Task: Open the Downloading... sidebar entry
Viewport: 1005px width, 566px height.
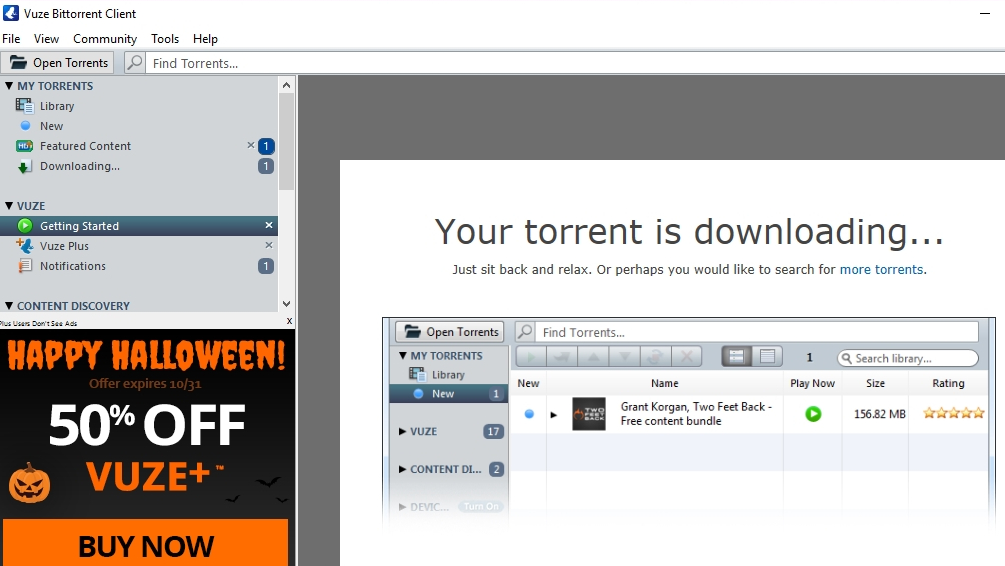Action: coord(79,166)
